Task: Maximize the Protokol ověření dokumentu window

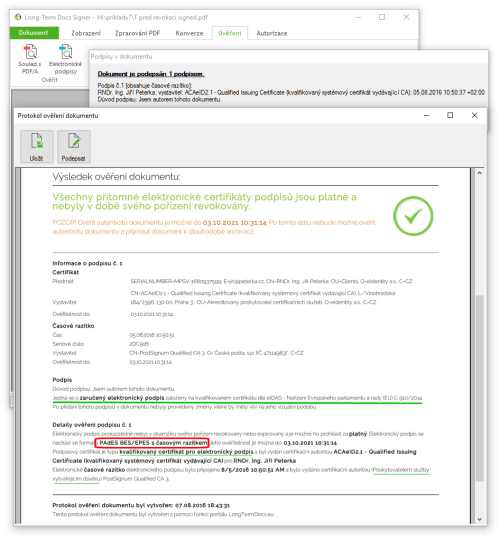Action: [x=450, y=115]
